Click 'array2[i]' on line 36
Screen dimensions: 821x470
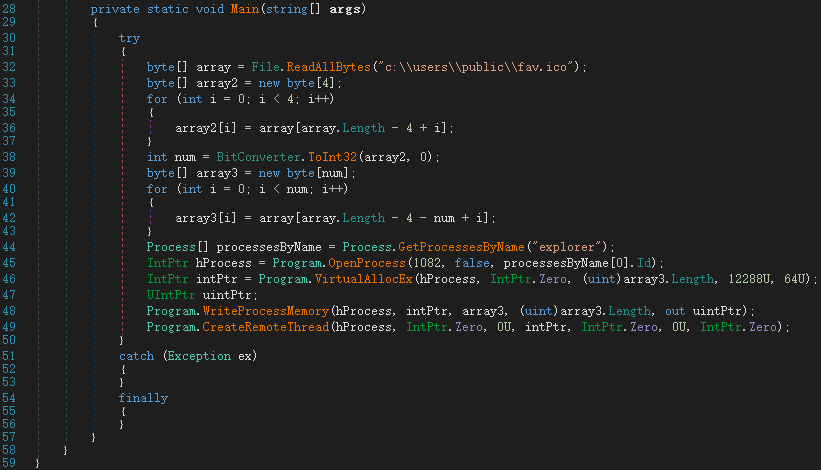206,128
